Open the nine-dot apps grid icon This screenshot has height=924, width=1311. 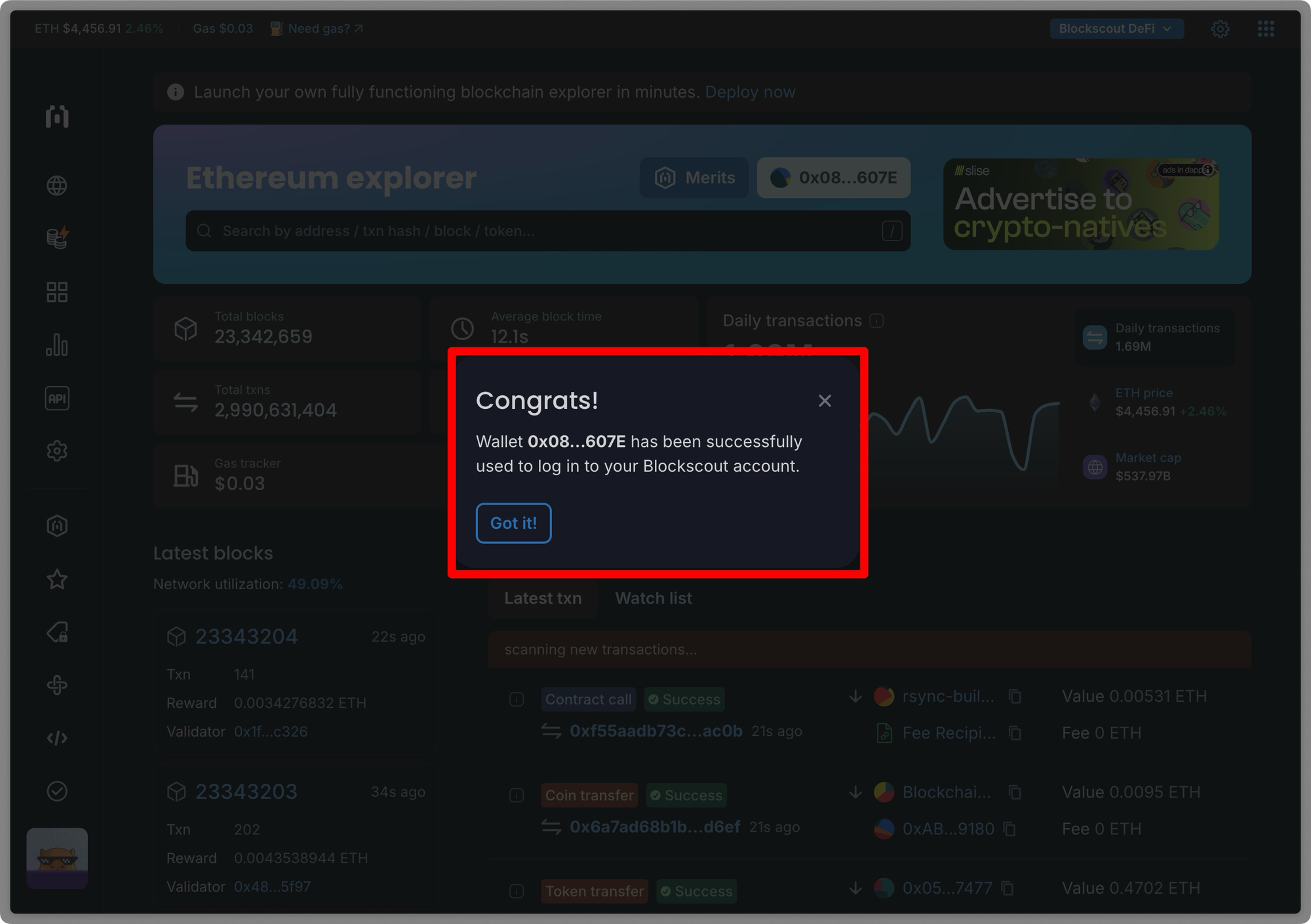[1266, 29]
